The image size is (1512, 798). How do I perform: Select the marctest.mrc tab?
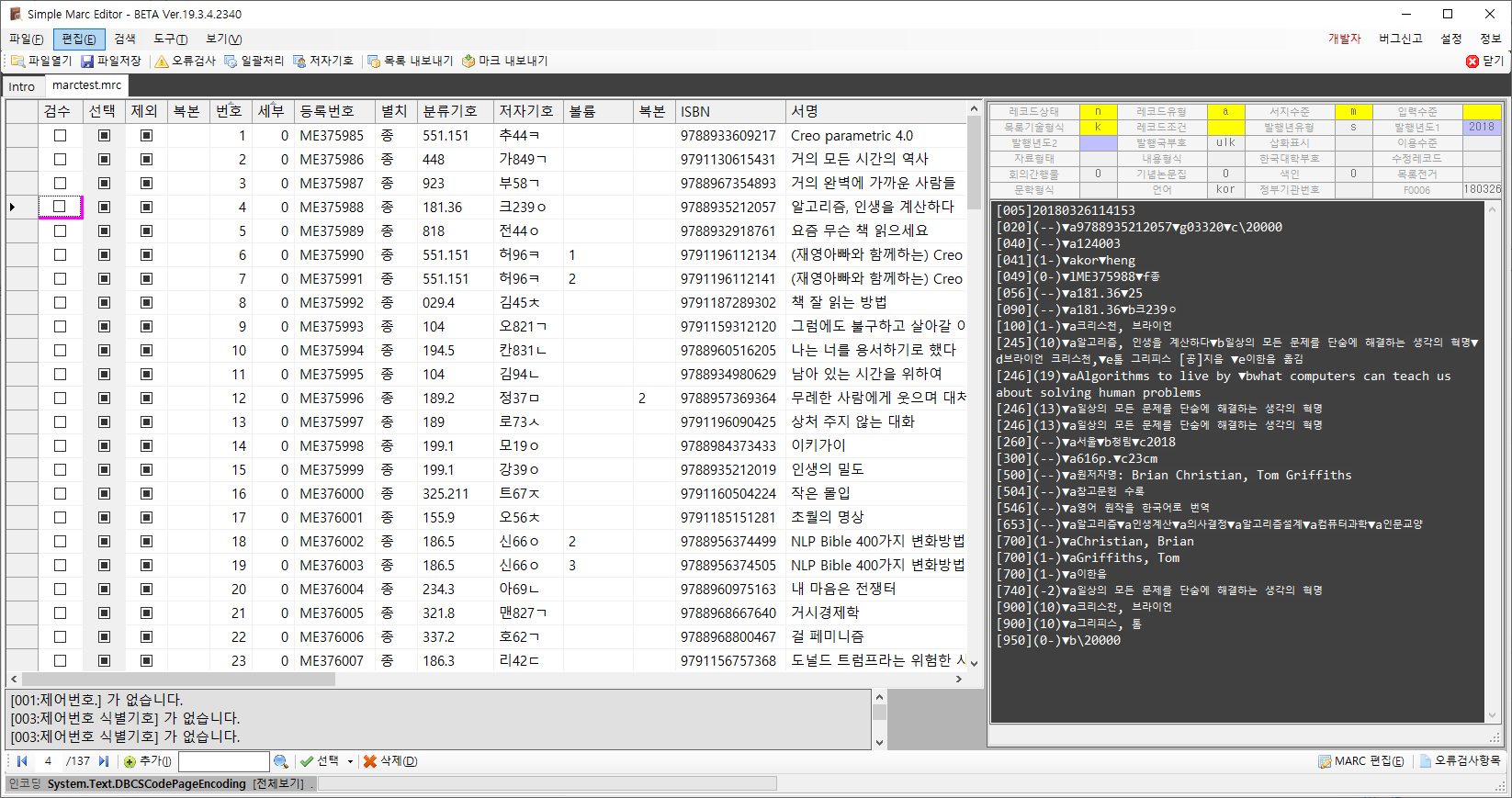pos(86,85)
